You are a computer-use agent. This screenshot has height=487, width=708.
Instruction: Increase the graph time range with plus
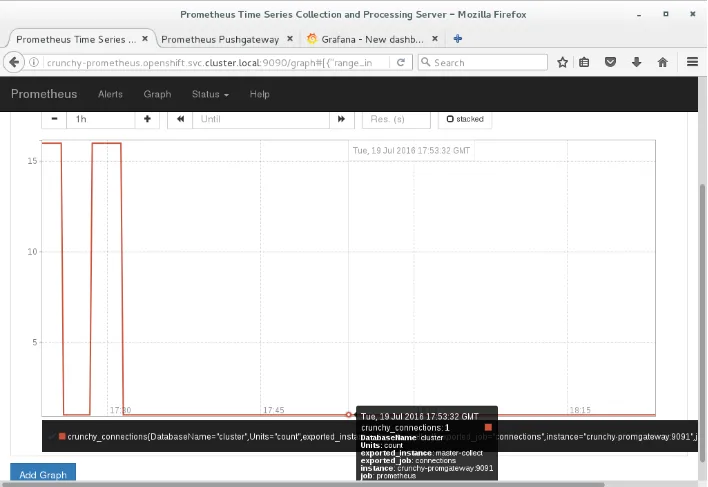tap(147, 119)
